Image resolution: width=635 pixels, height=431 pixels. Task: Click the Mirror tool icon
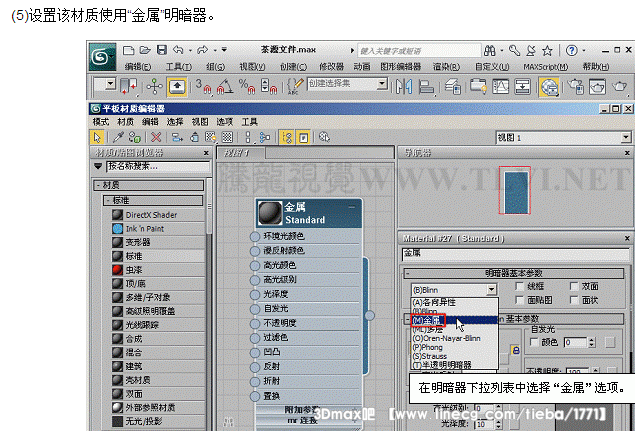pyautogui.click(x=404, y=87)
